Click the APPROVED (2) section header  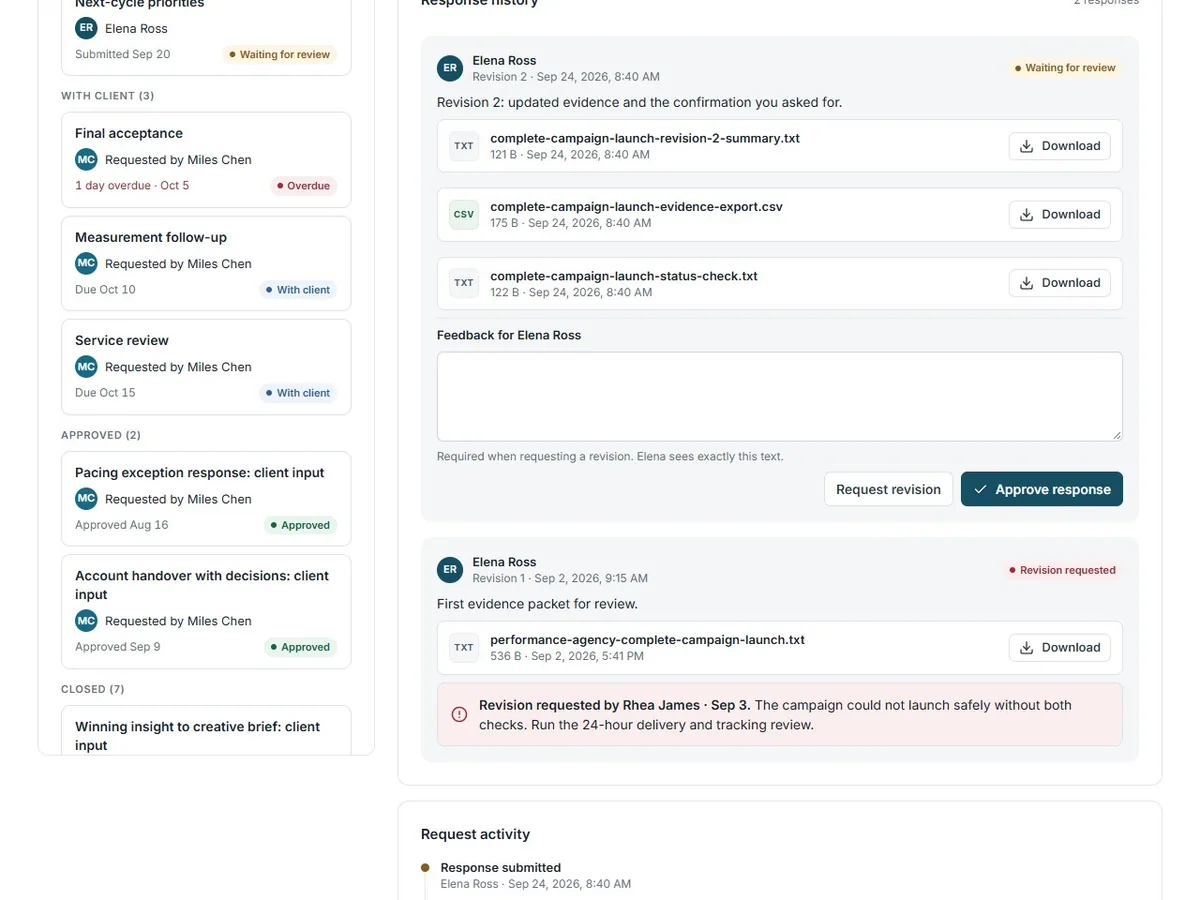pos(101,435)
